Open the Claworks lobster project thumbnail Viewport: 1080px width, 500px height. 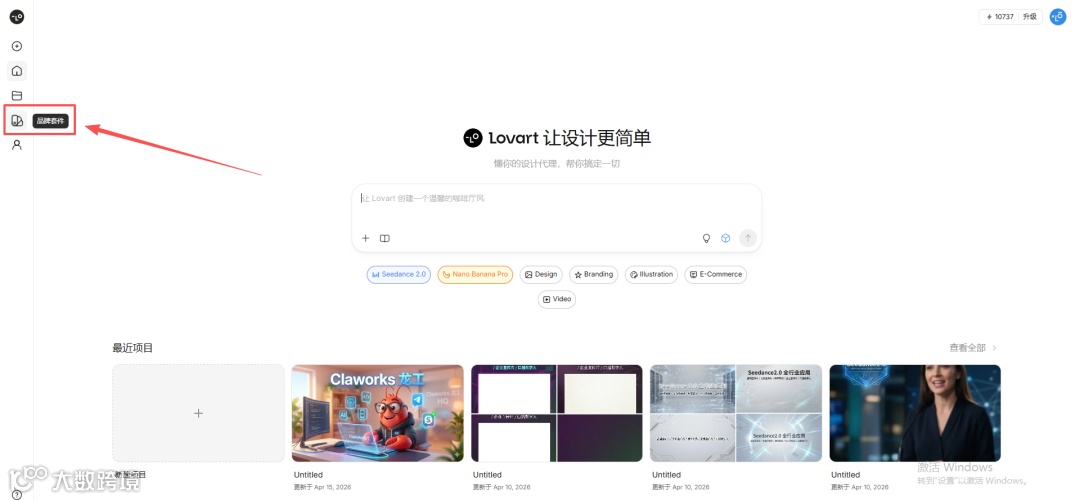[x=377, y=413]
